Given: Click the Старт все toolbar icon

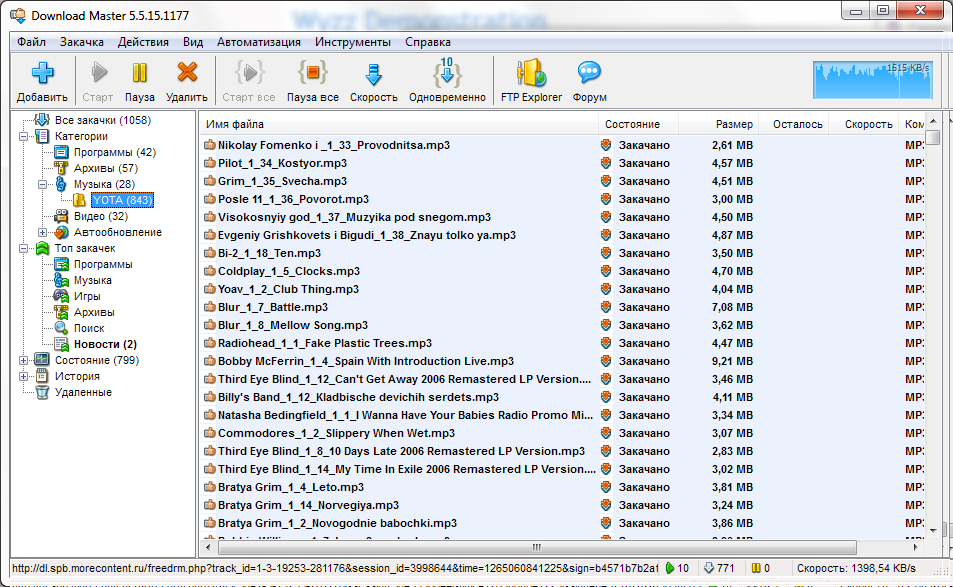Looking at the screenshot, I should pyautogui.click(x=249, y=73).
